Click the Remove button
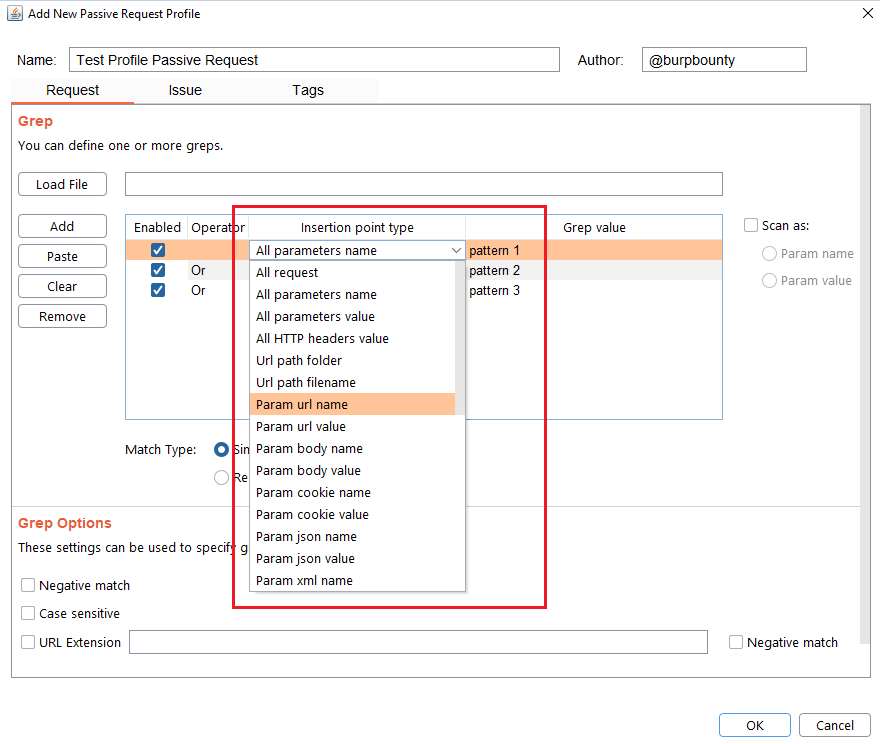Image resolution: width=880 pixels, height=744 pixels. pyautogui.click(x=62, y=317)
